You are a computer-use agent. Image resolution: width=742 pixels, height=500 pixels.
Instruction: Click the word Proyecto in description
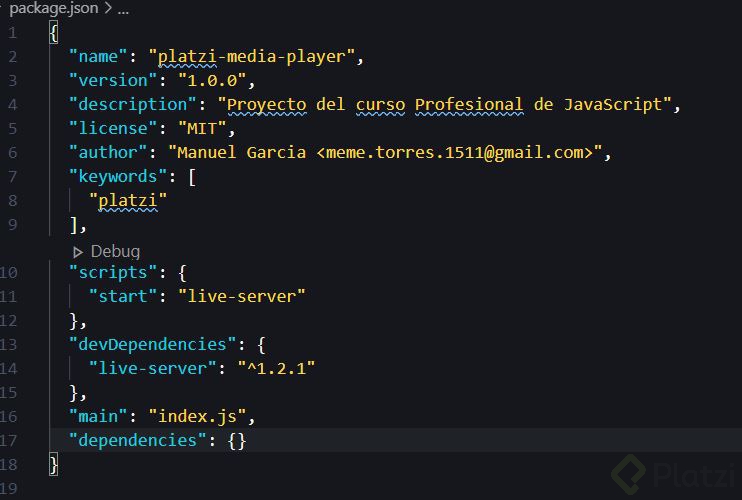tap(266, 105)
